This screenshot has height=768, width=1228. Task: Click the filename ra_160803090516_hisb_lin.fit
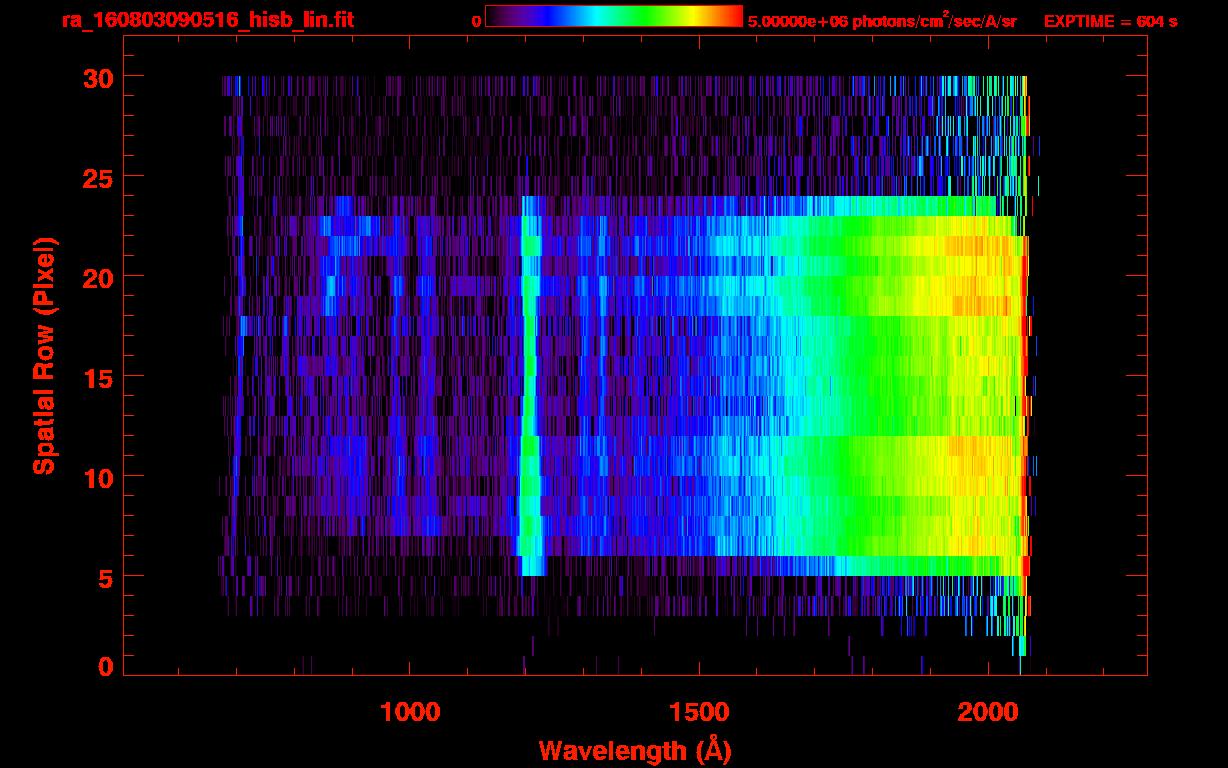[208, 20]
